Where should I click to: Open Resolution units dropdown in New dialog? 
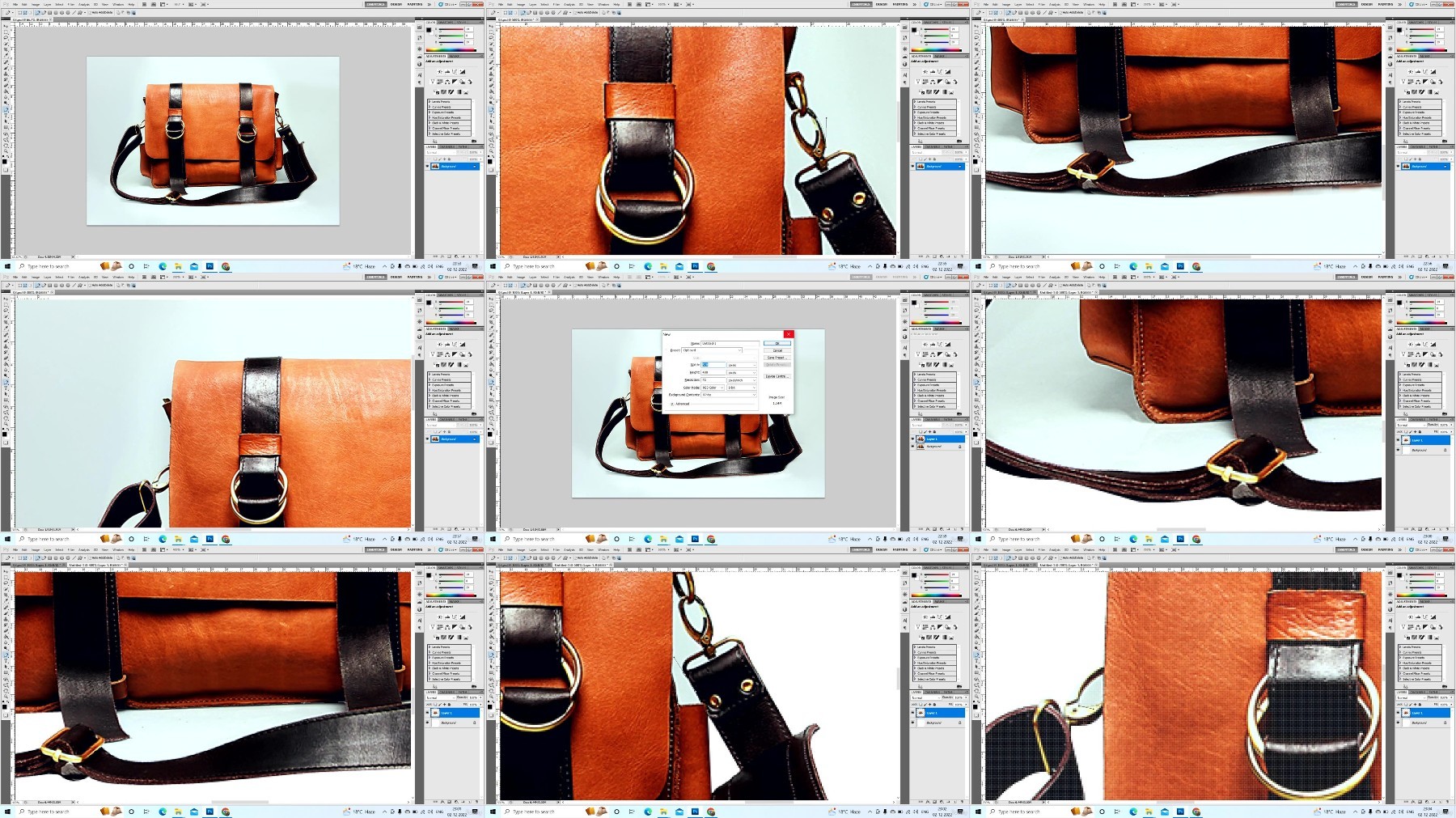tap(742, 380)
